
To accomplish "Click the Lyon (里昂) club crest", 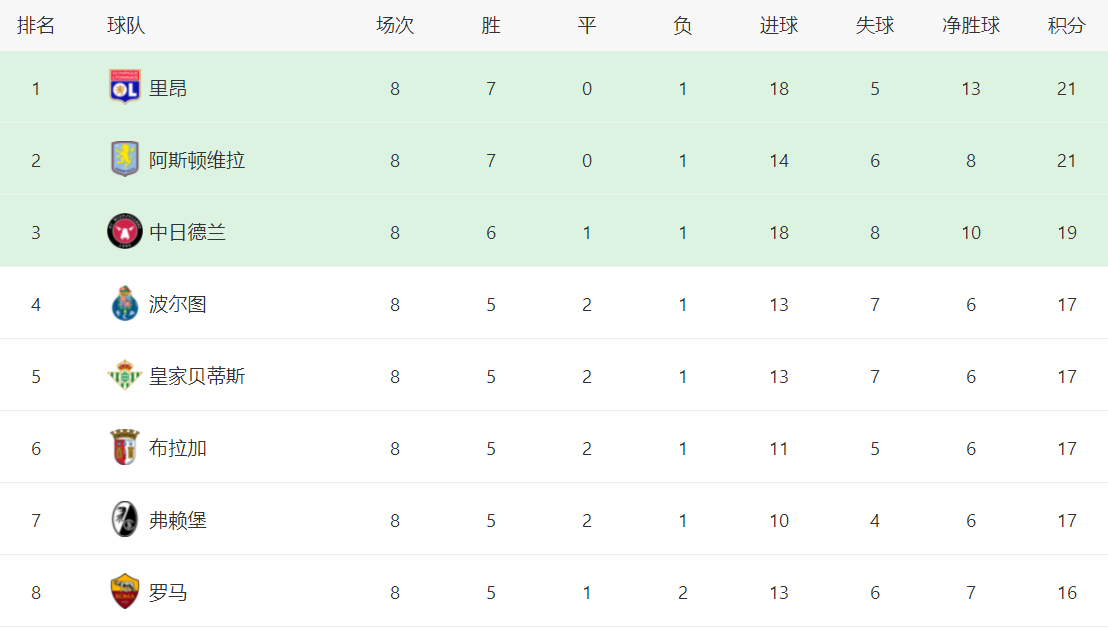I will pos(125,88).
